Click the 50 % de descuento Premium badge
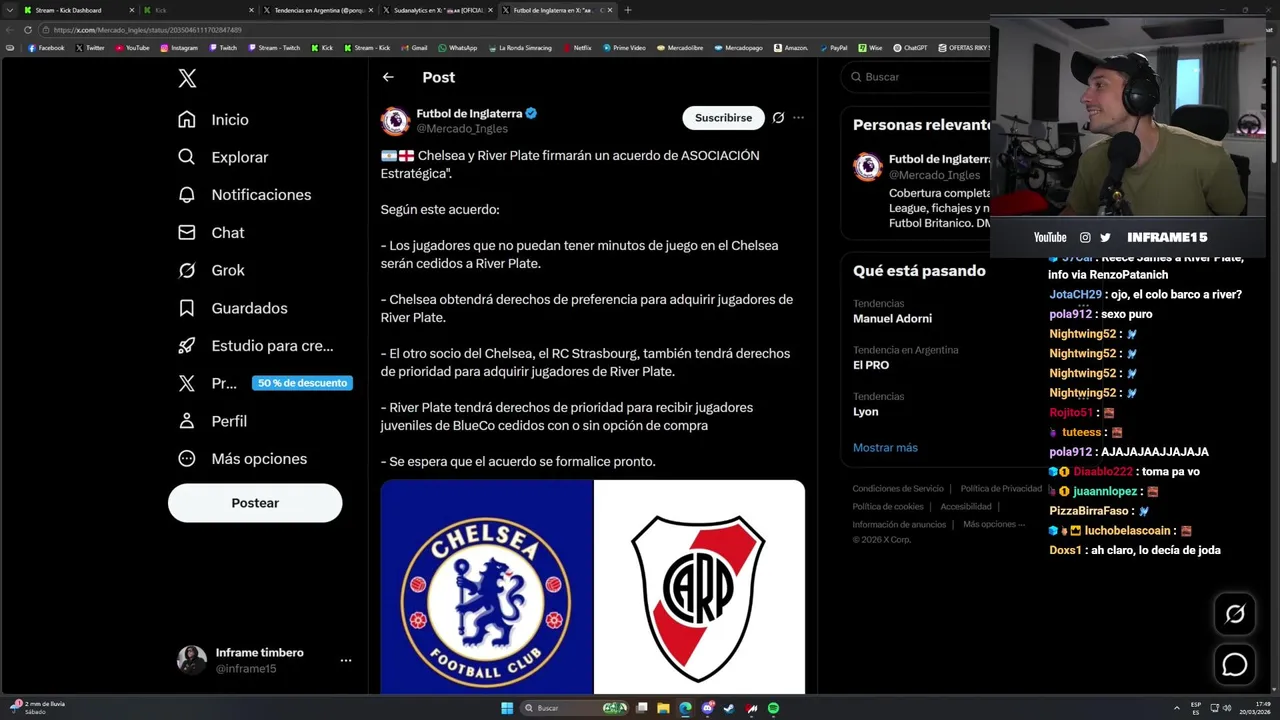The height and width of the screenshot is (720, 1280). point(302,383)
